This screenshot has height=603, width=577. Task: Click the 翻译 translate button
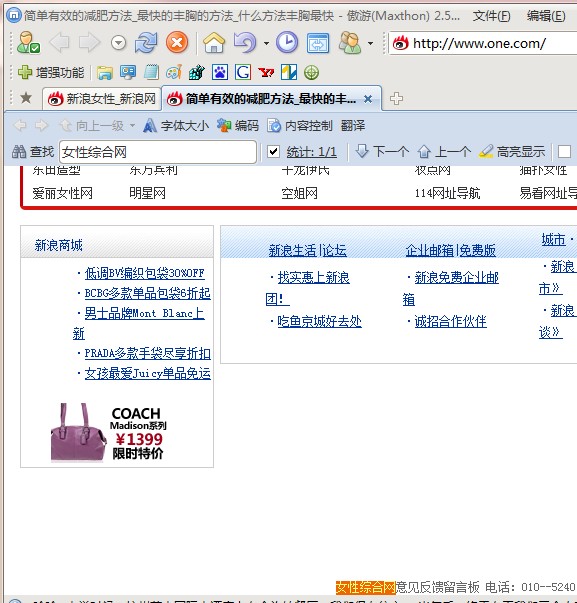click(353, 126)
